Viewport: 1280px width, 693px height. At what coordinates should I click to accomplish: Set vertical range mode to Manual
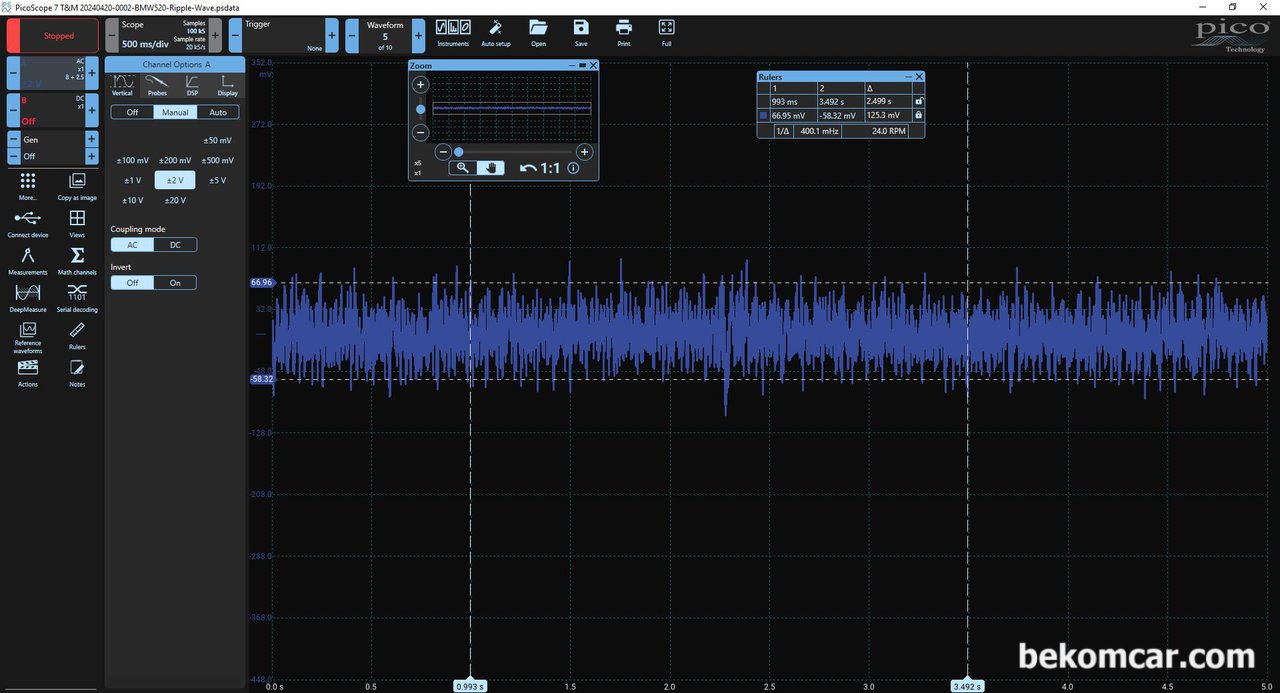click(x=175, y=112)
